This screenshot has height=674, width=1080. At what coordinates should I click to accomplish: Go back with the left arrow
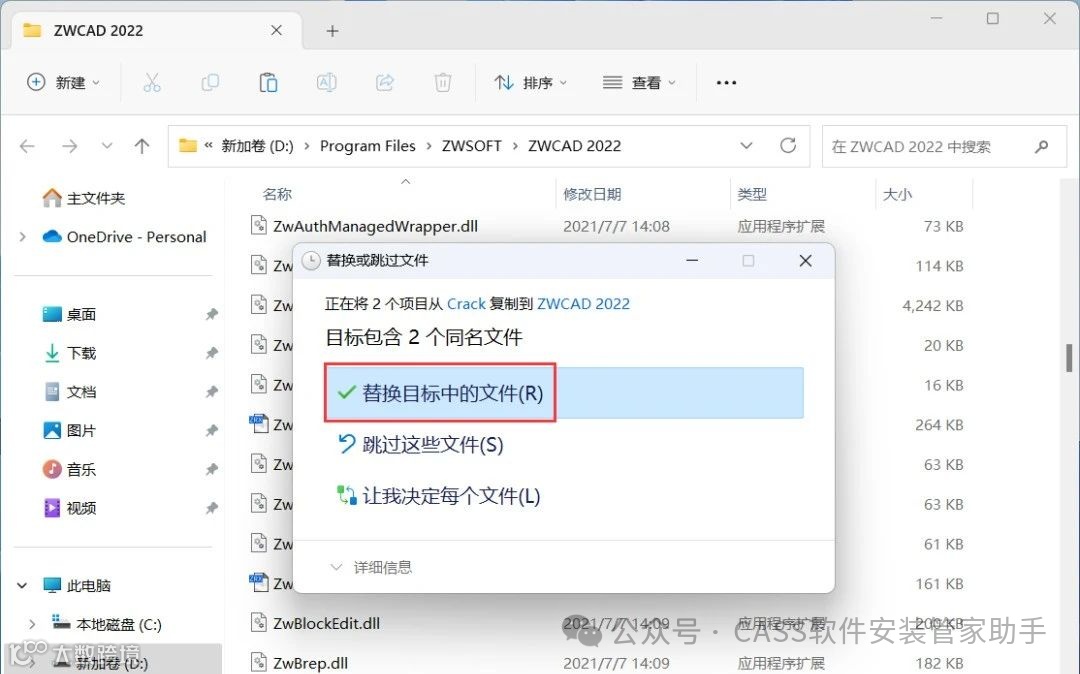coord(28,146)
